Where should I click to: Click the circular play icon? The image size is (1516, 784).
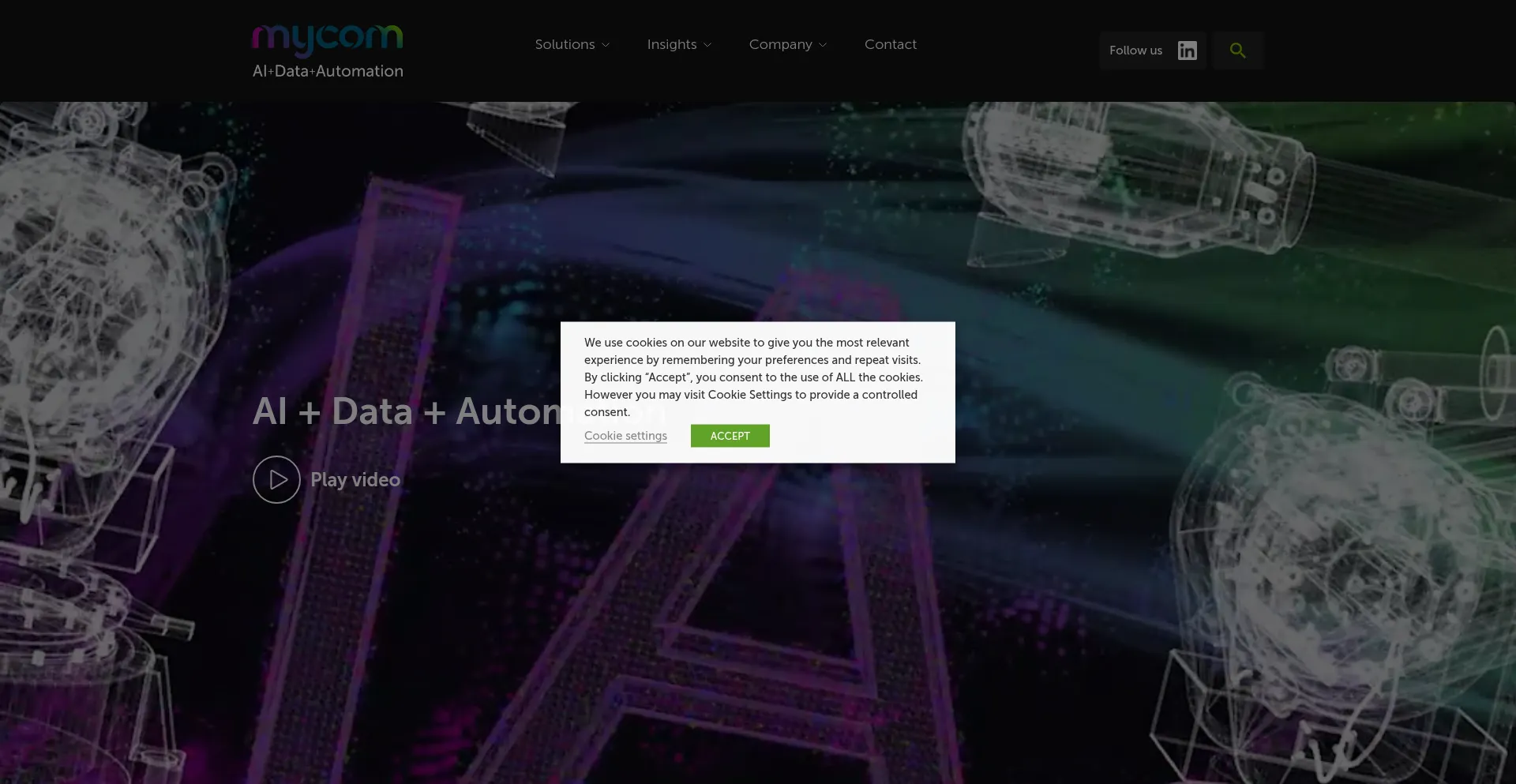coord(276,479)
